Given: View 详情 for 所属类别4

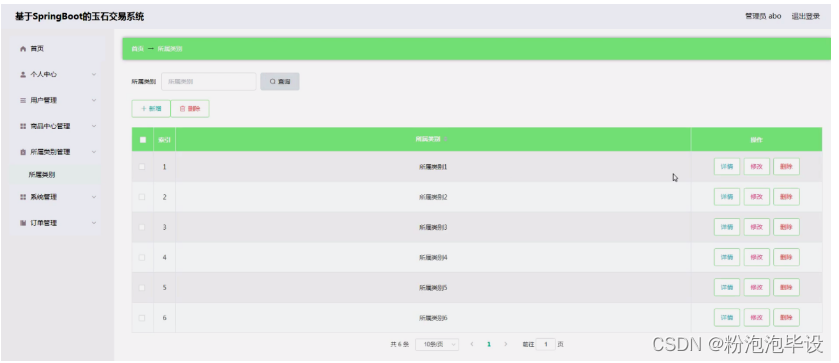Looking at the screenshot, I should pos(727,257).
